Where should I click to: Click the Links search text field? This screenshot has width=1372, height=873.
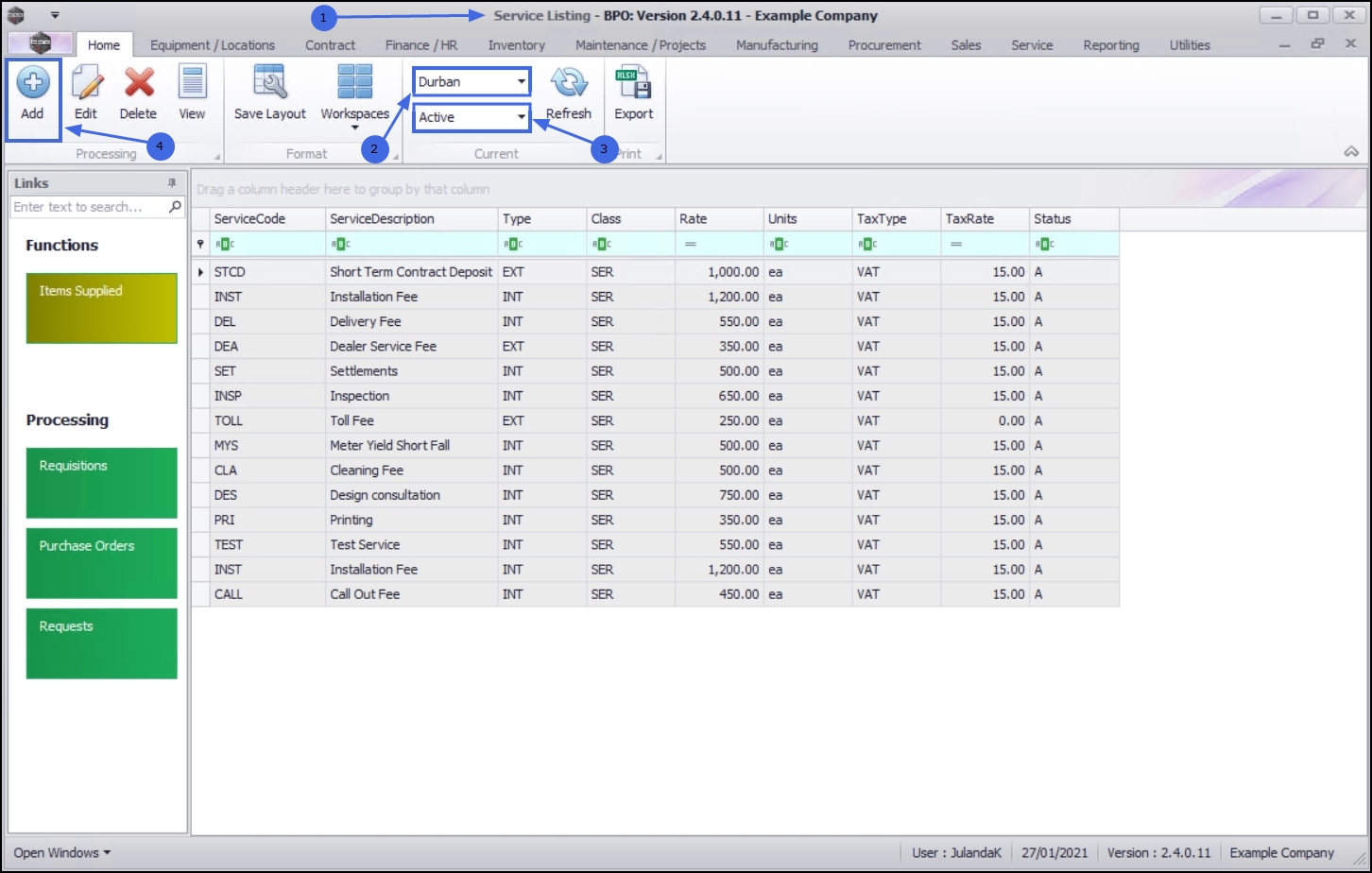tap(90, 207)
